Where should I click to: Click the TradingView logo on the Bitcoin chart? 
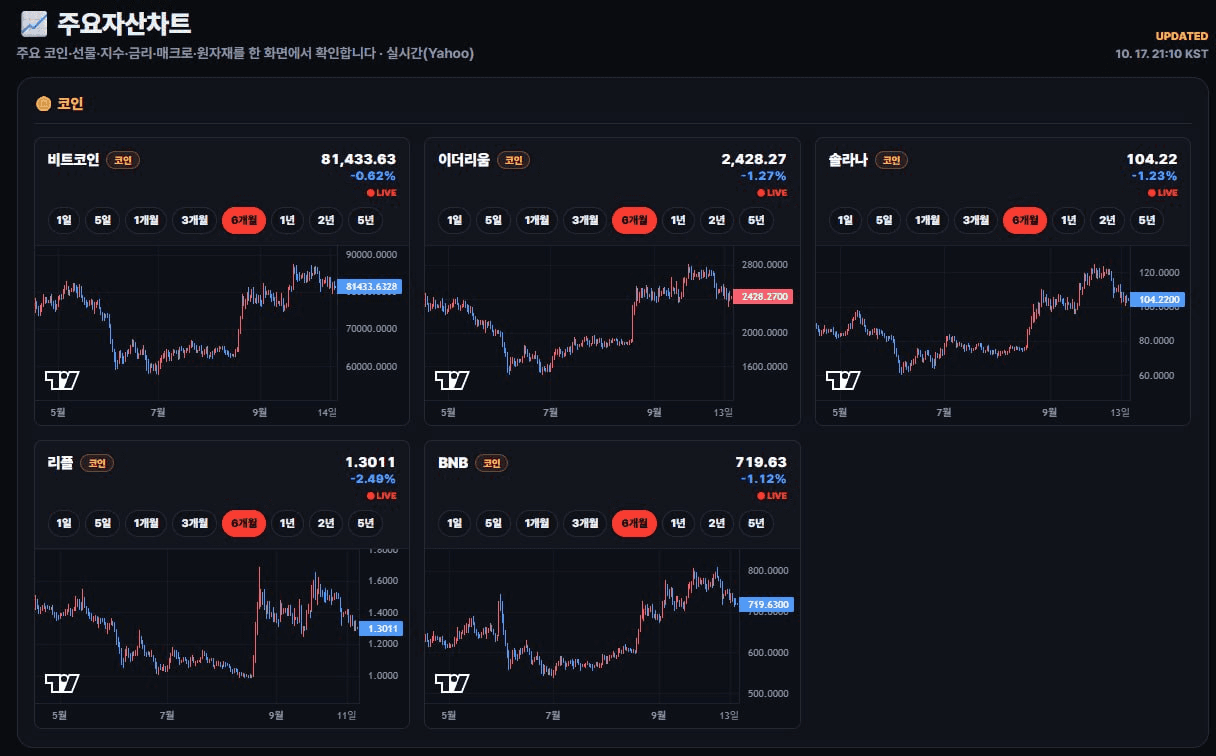[x=62, y=380]
